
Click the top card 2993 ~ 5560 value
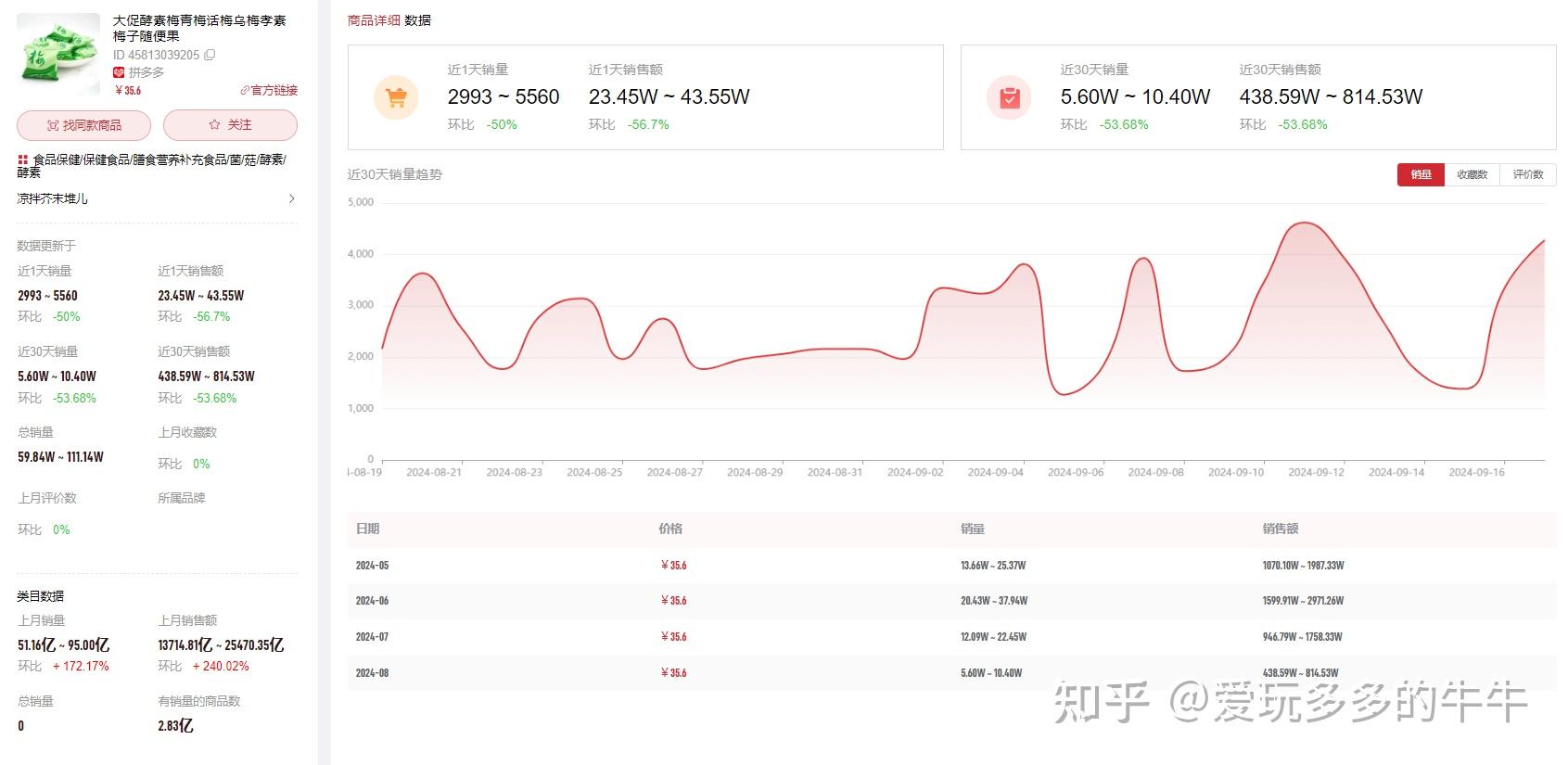click(504, 97)
